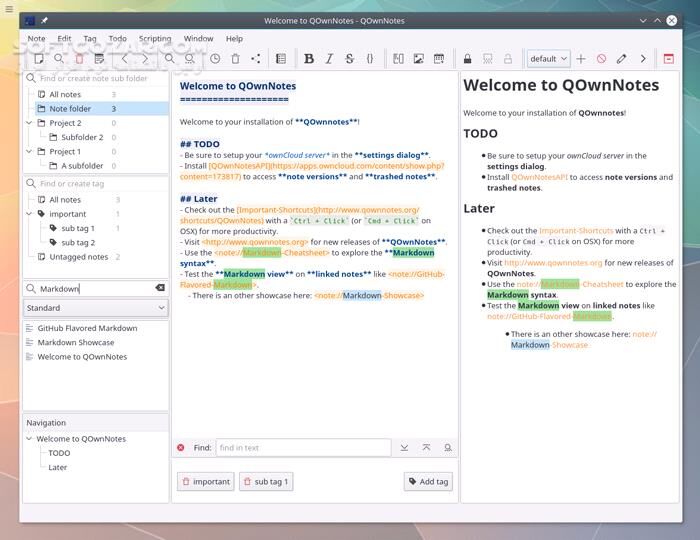Insert a code block with braces icon
Screen dimensions: 700x540
(370, 58)
